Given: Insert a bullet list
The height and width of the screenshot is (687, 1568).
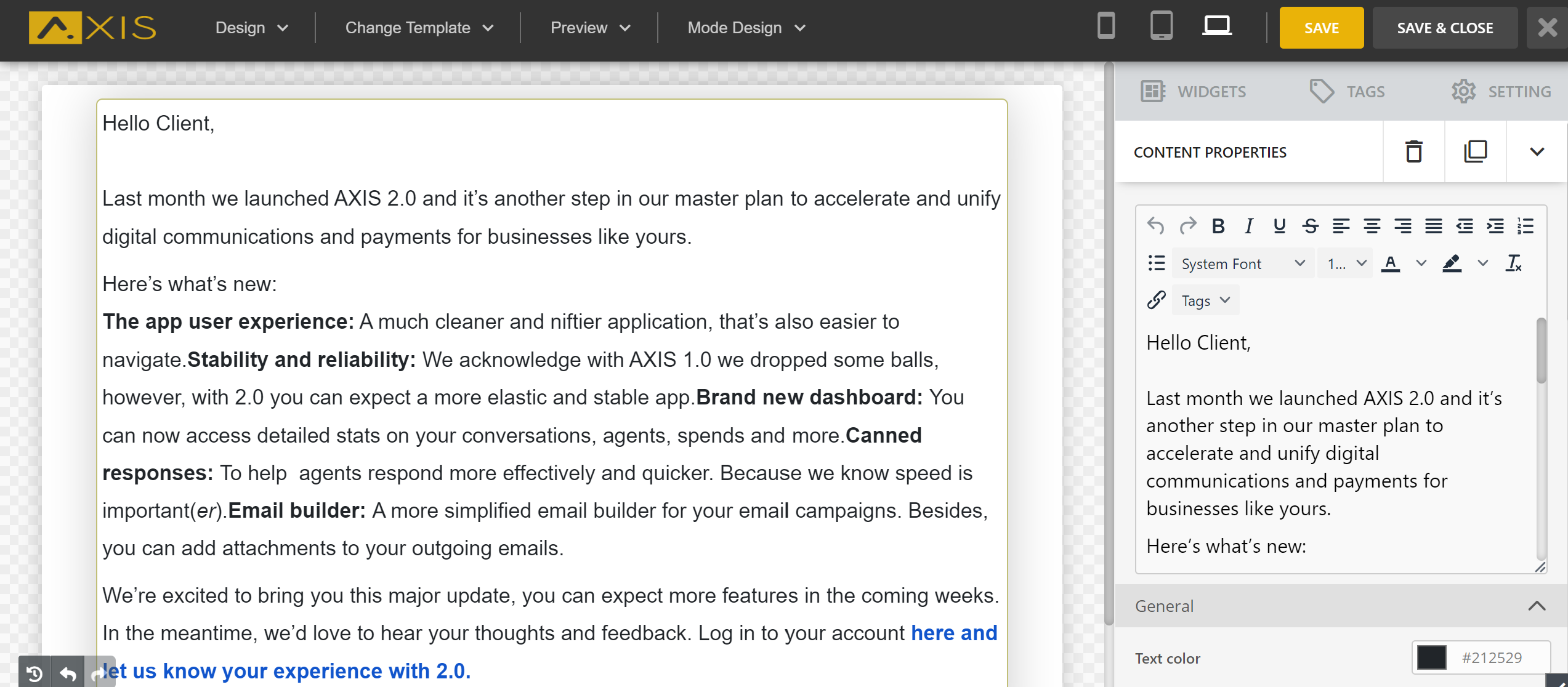Looking at the screenshot, I should [1157, 263].
